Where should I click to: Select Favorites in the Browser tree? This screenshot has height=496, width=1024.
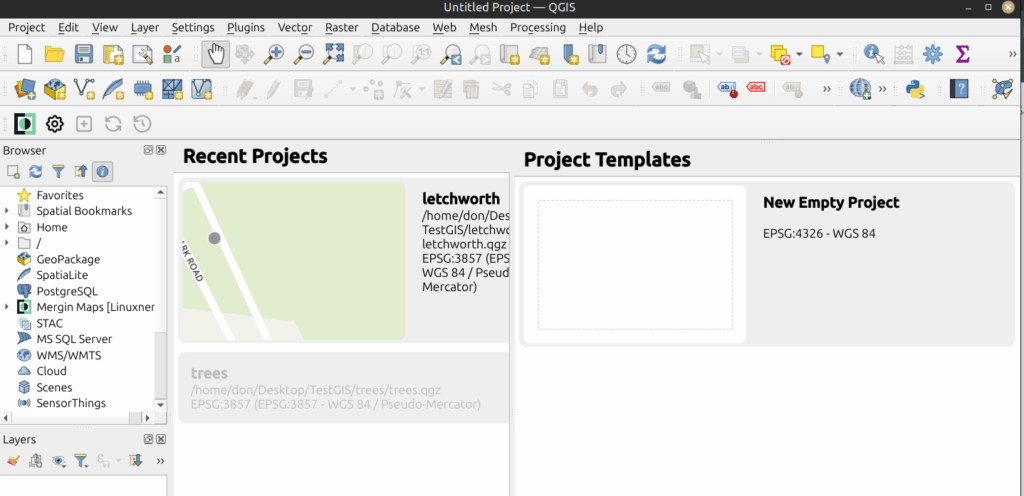pyautogui.click(x=59, y=195)
